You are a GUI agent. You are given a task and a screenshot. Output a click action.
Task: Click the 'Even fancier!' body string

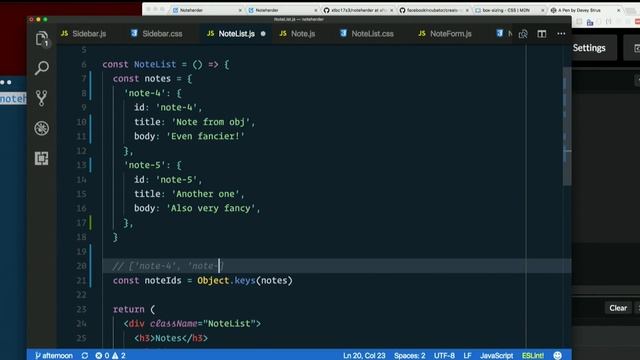205,136
